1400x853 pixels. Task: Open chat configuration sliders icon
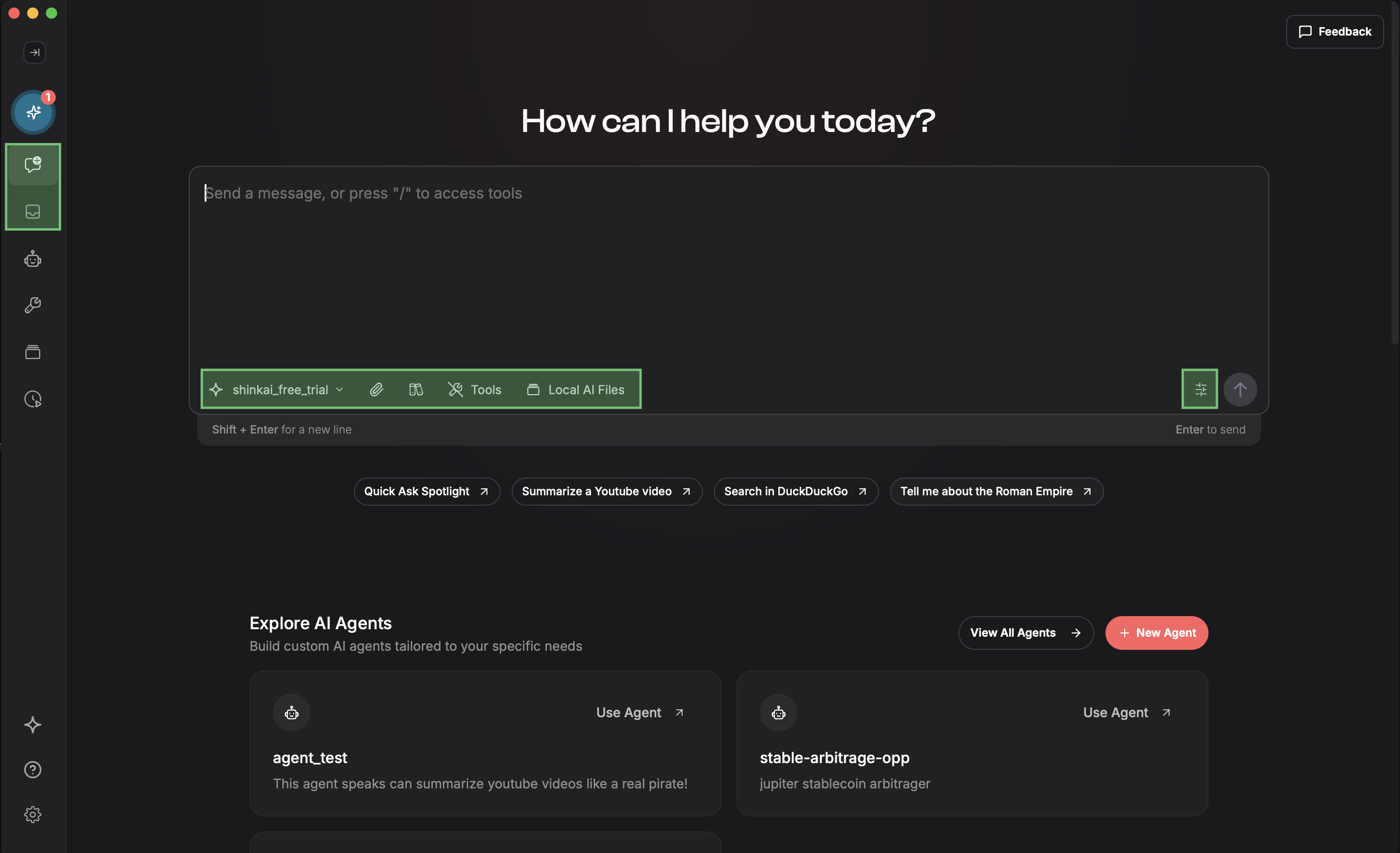[x=1200, y=389]
